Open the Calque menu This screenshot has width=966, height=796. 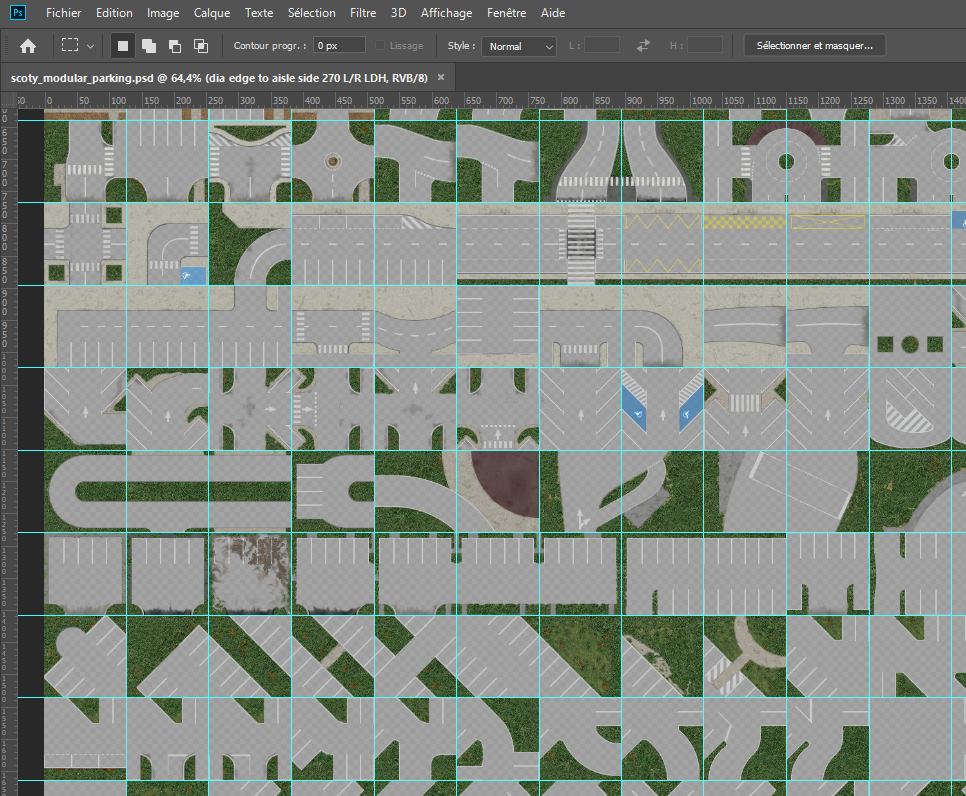[211, 13]
